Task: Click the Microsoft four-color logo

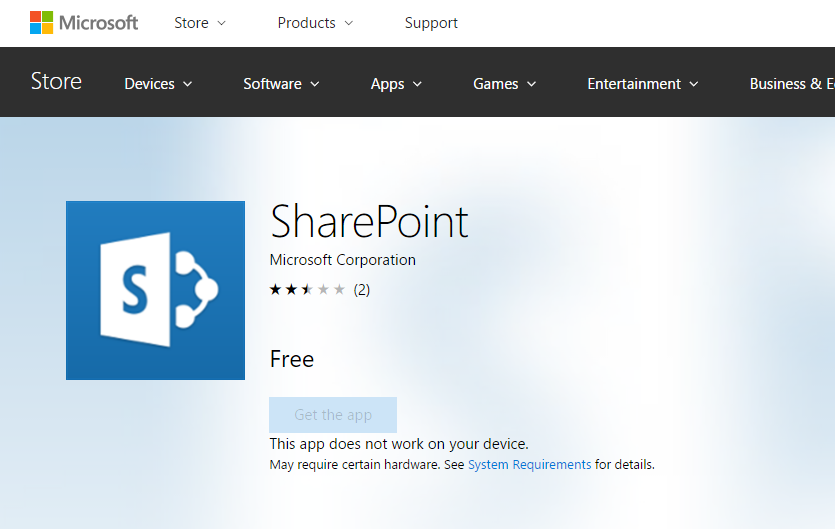Action: (x=42, y=23)
